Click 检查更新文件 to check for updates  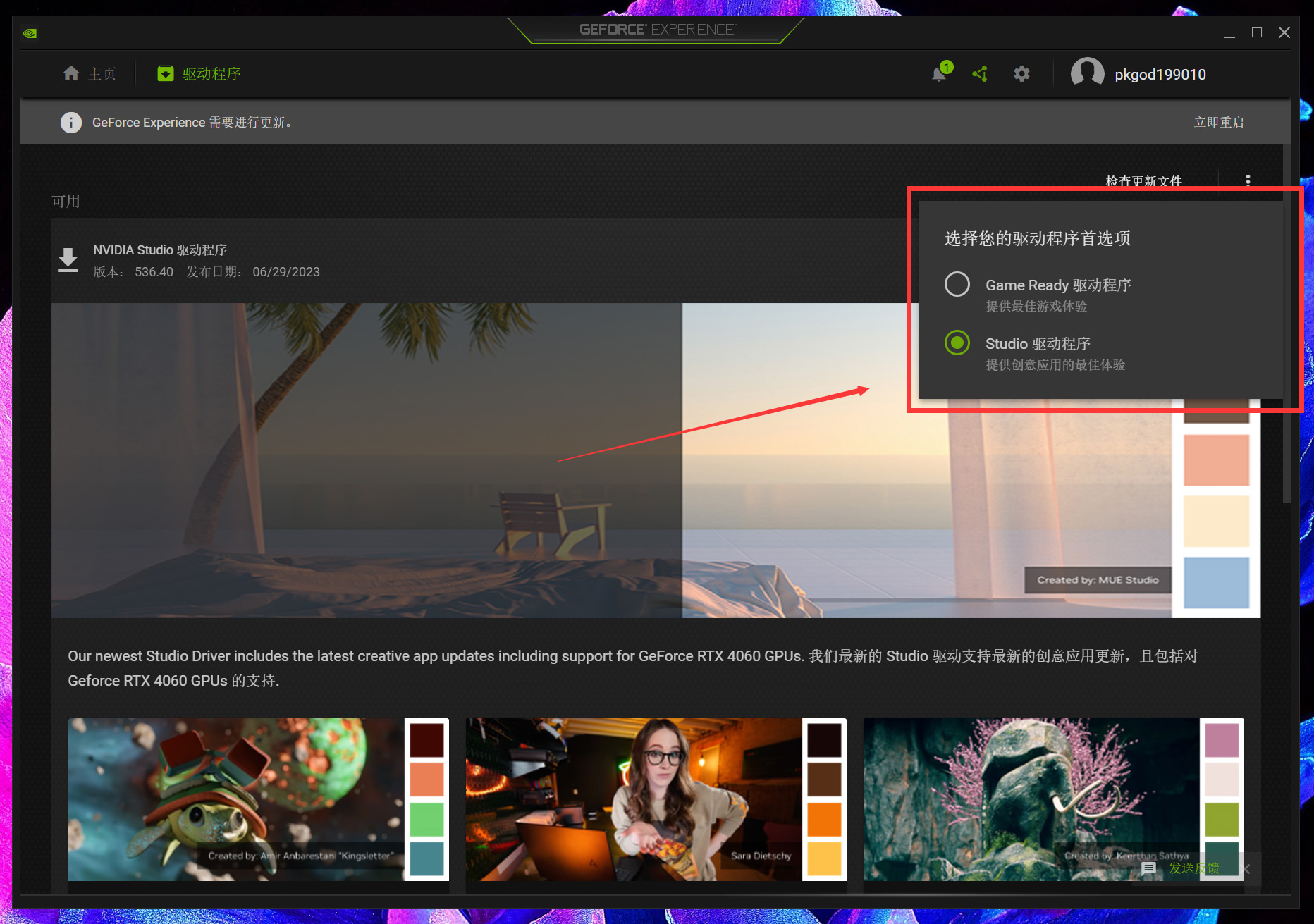pyautogui.click(x=1143, y=180)
